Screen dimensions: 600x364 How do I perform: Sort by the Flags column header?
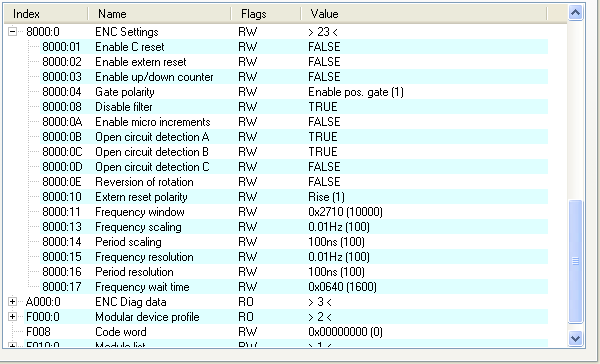(266, 14)
